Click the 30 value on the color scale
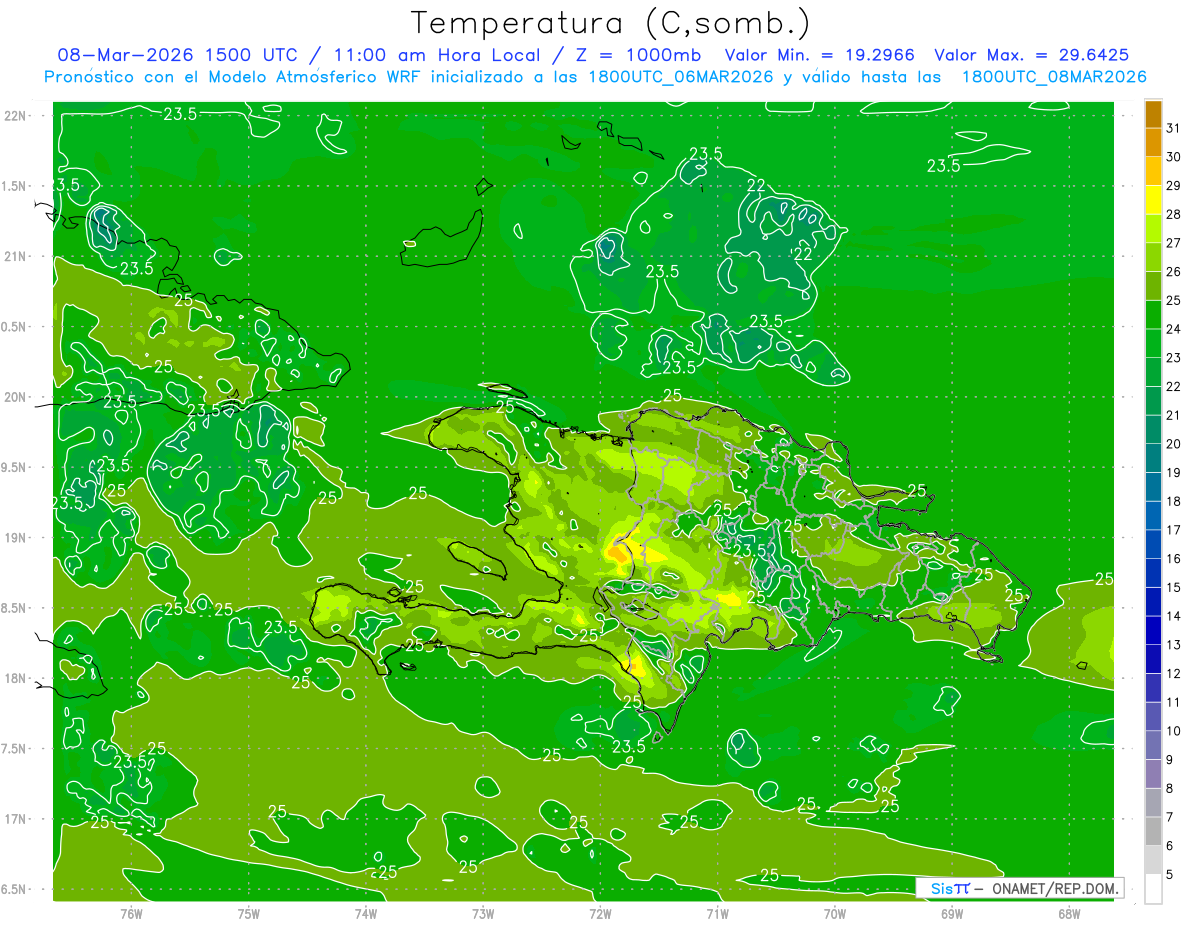This screenshot has height=927, width=1200. [x=1173, y=157]
